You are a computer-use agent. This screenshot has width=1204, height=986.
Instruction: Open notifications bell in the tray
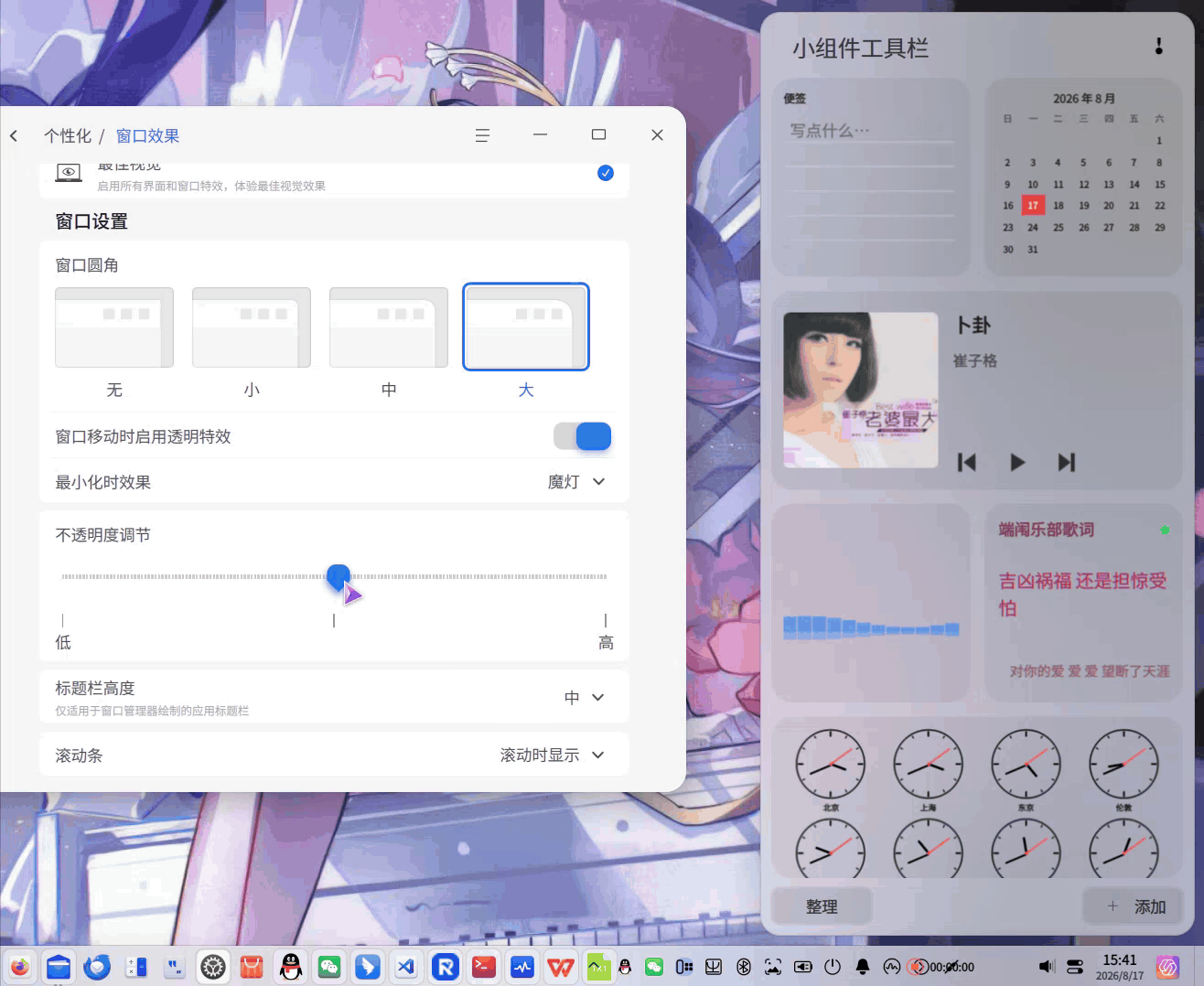click(863, 967)
